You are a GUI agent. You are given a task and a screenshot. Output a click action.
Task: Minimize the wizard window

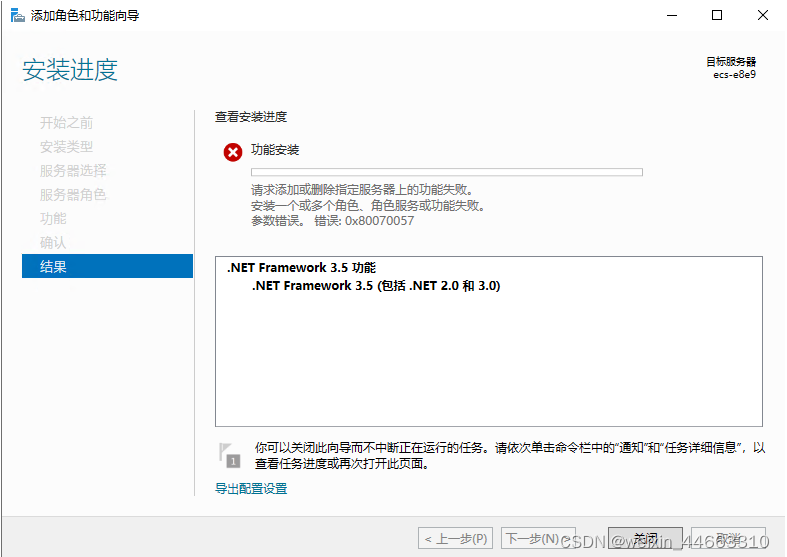[669, 16]
